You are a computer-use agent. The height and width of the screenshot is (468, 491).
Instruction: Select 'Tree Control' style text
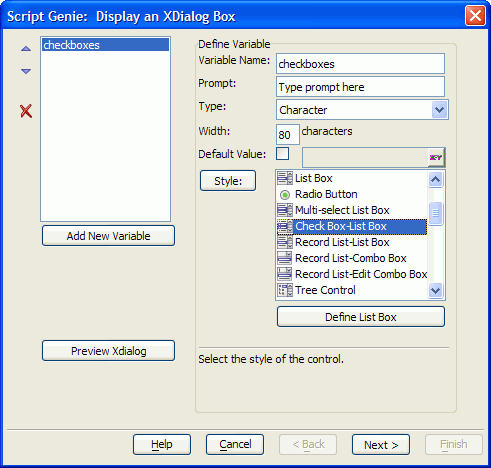pyautogui.click(x=325, y=290)
